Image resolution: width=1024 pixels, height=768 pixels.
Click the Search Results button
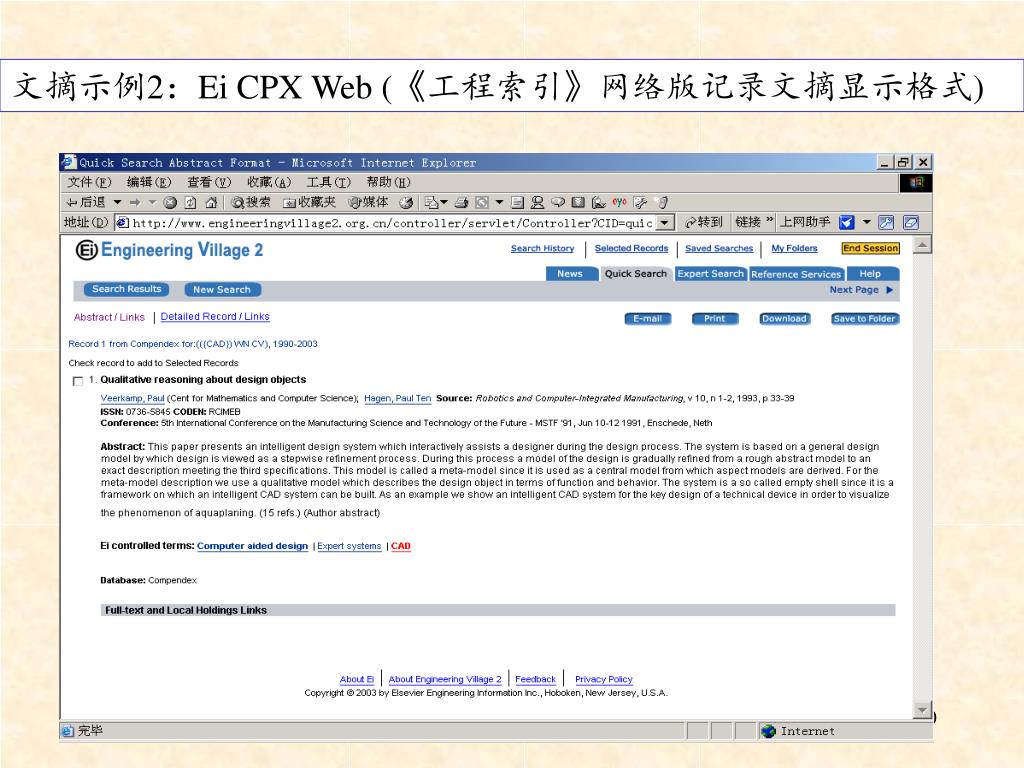(x=127, y=289)
